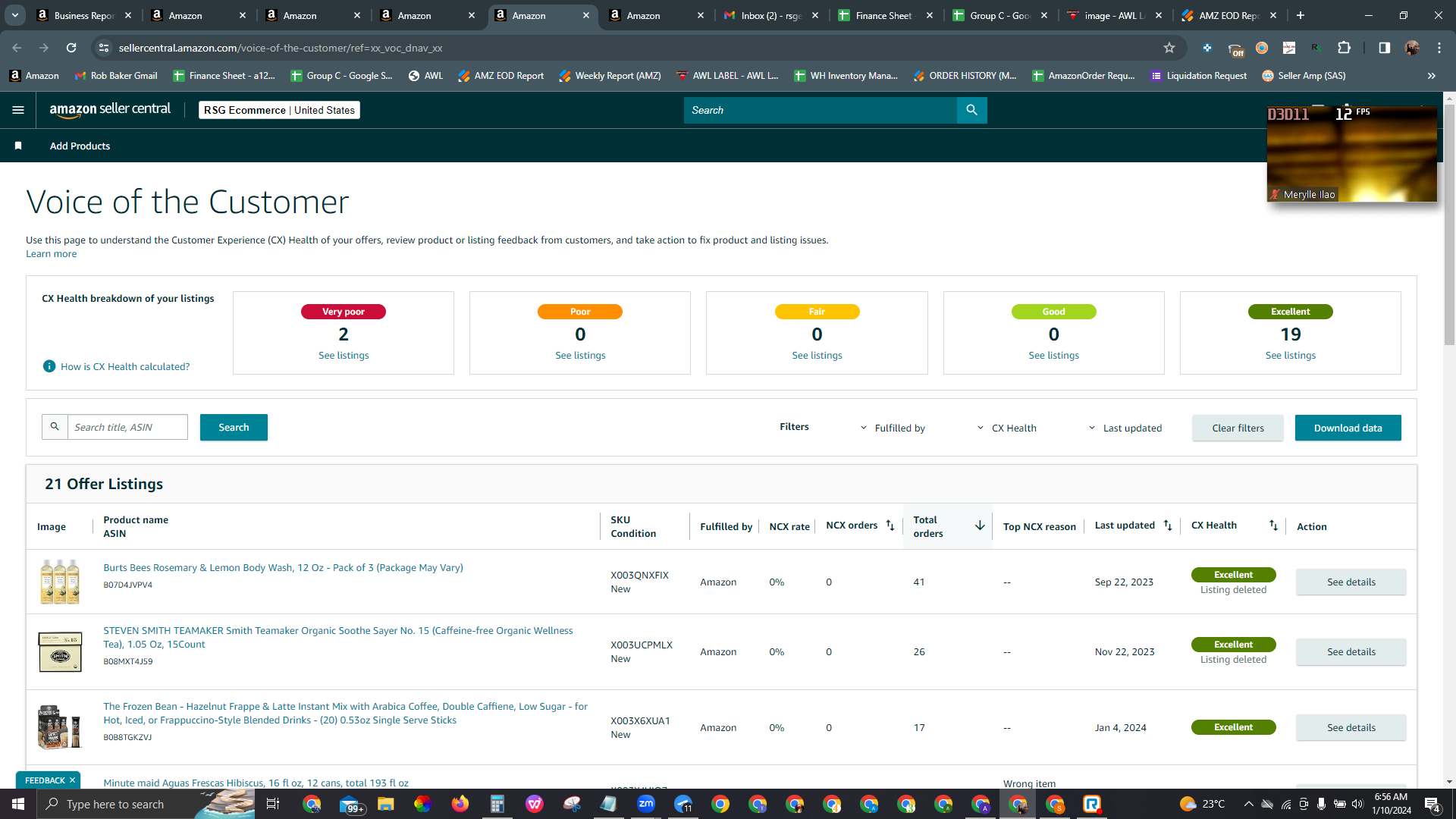
Task: Click the Amazon Seller Central logo
Action: click(x=111, y=110)
